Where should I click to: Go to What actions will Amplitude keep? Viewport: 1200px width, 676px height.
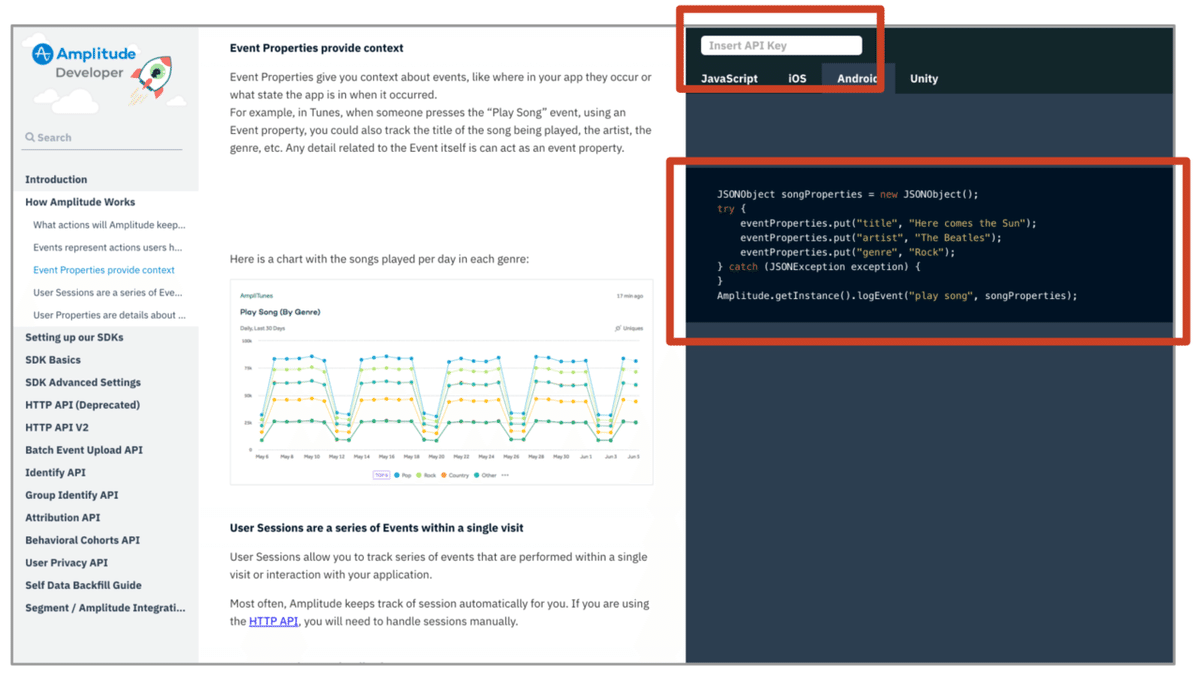109,225
